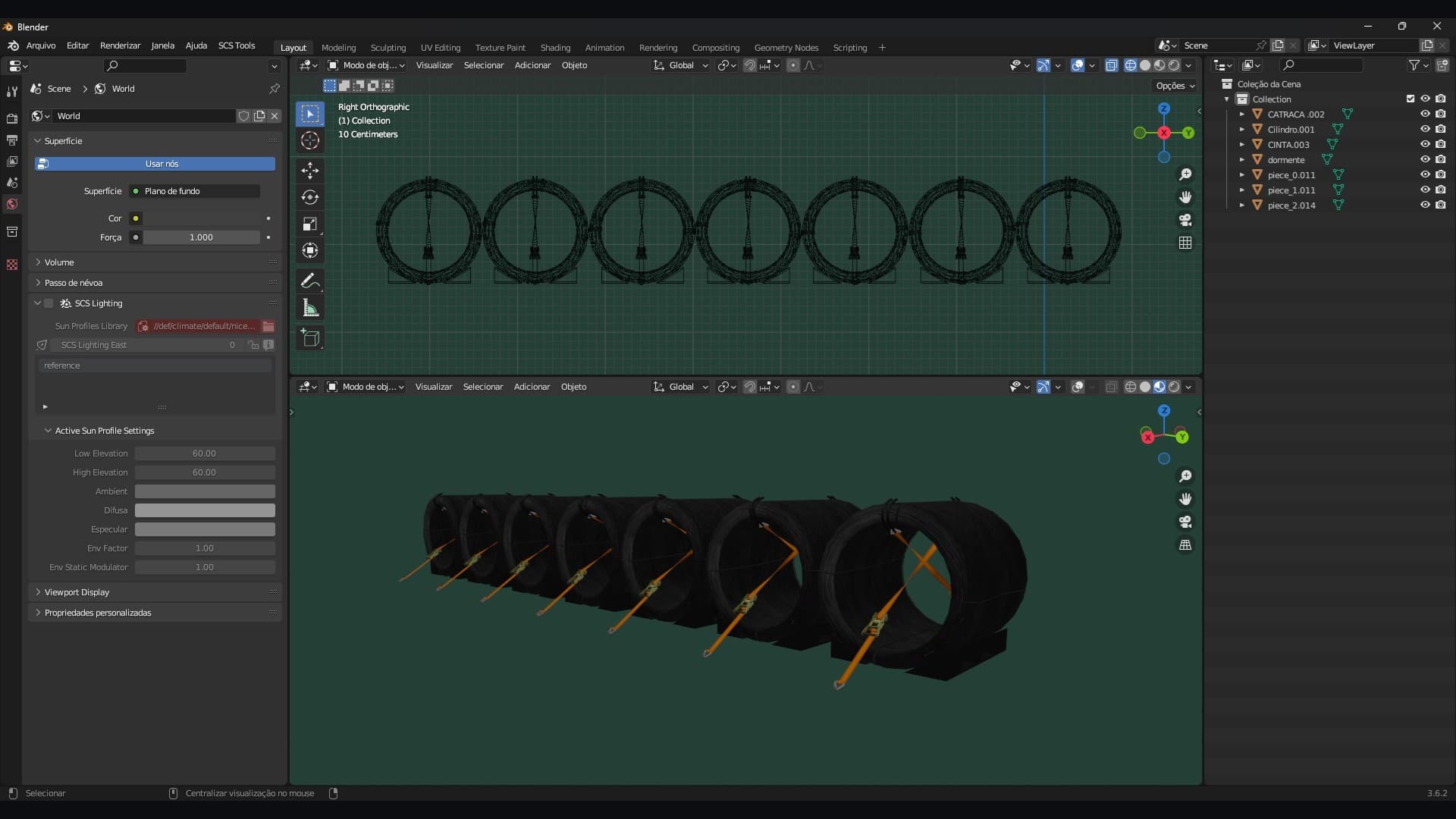Screen dimensions: 1456x819
Task: Open the Arquivo menu
Action: pos(41,45)
